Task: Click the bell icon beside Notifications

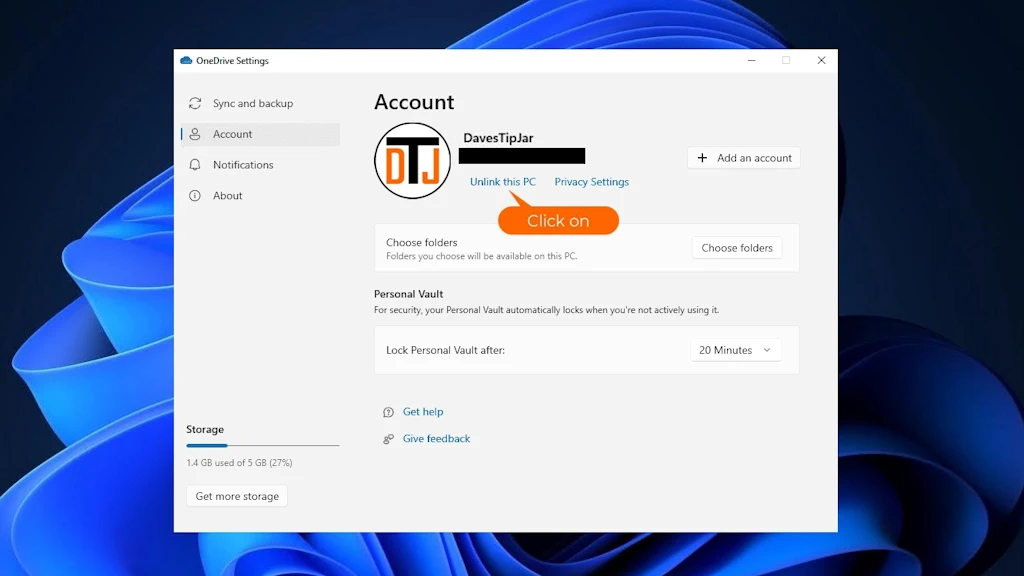Action: 195,165
